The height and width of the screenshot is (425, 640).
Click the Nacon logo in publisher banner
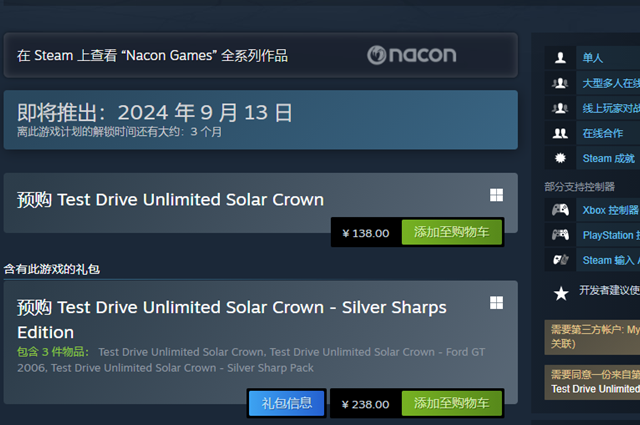pos(411,55)
